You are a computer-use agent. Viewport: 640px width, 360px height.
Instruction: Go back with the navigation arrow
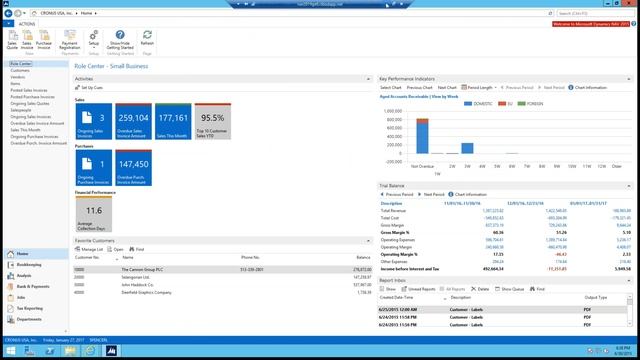point(8,13)
